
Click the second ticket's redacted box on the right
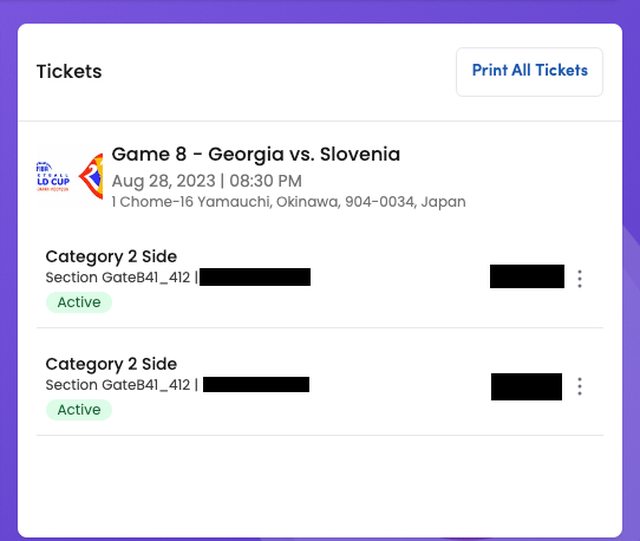tap(526, 386)
